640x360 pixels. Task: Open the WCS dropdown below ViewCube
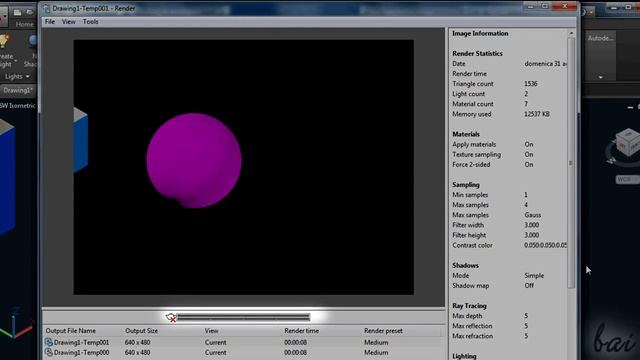tap(627, 180)
